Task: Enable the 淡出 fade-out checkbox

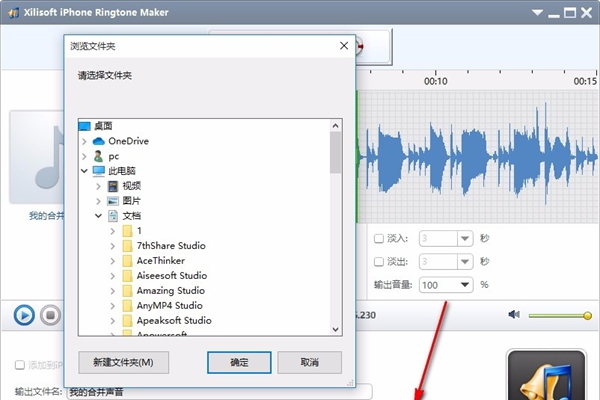Action: tap(379, 262)
